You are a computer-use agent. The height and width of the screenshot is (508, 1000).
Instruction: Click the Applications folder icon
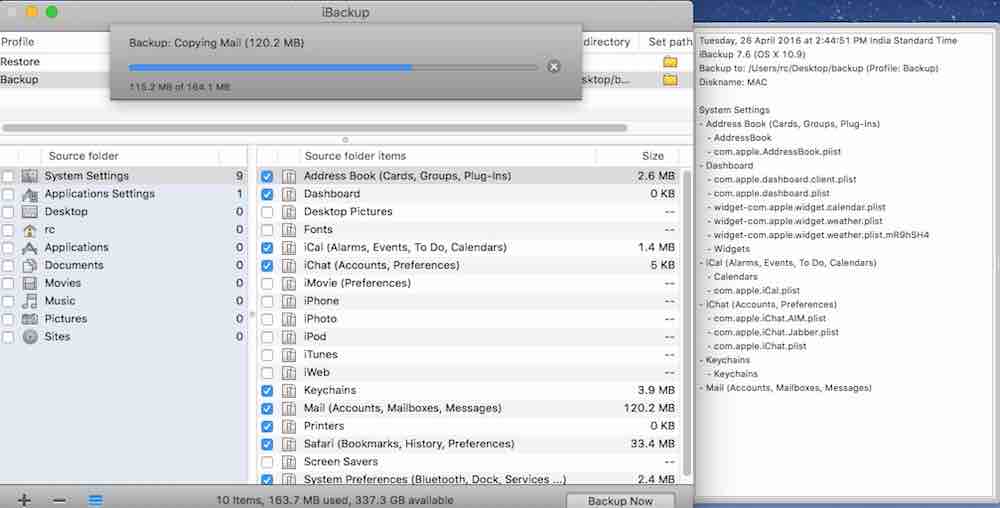tap(29, 247)
